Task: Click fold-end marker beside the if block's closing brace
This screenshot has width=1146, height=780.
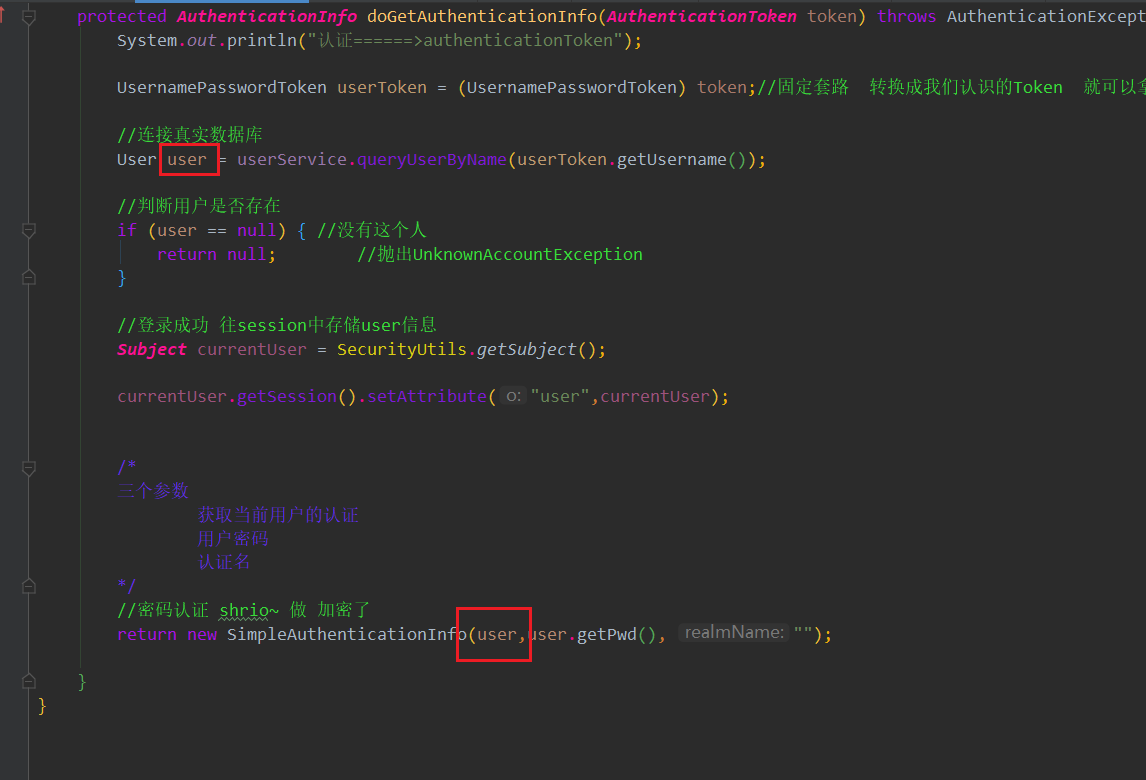Action: 29,277
